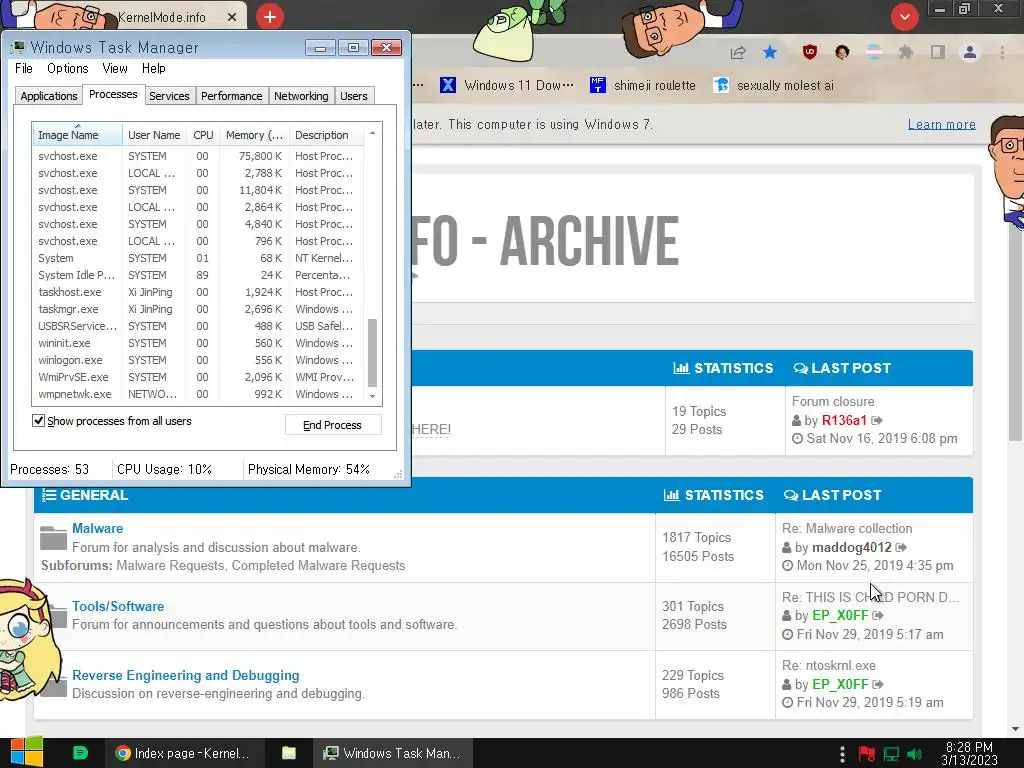The width and height of the screenshot is (1024, 768).
Task: Switch to the Users tab
Action: pyautogui.click(x=353, y=96)
